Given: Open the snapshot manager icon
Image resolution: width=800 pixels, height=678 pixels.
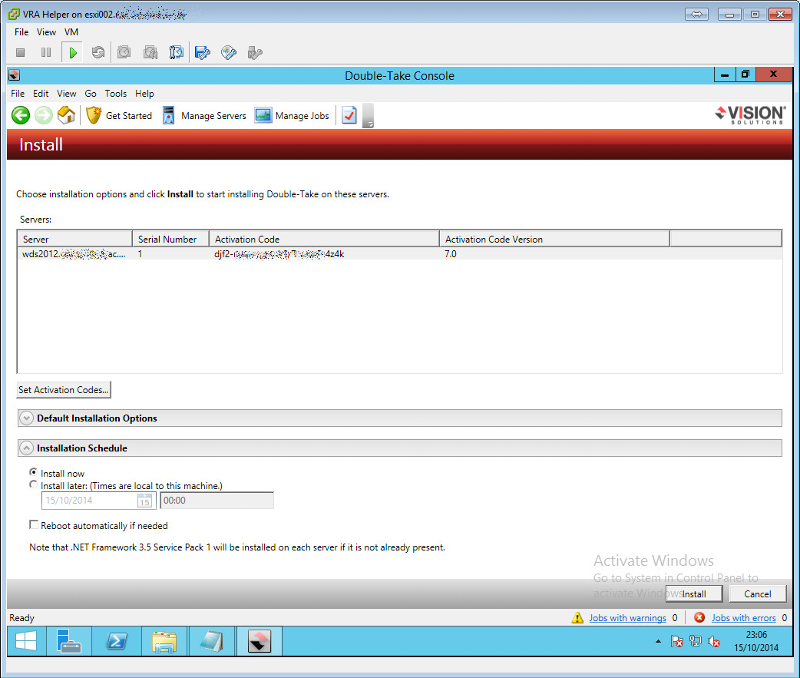Looking at the screenshot, I should (x=177, y=53).
